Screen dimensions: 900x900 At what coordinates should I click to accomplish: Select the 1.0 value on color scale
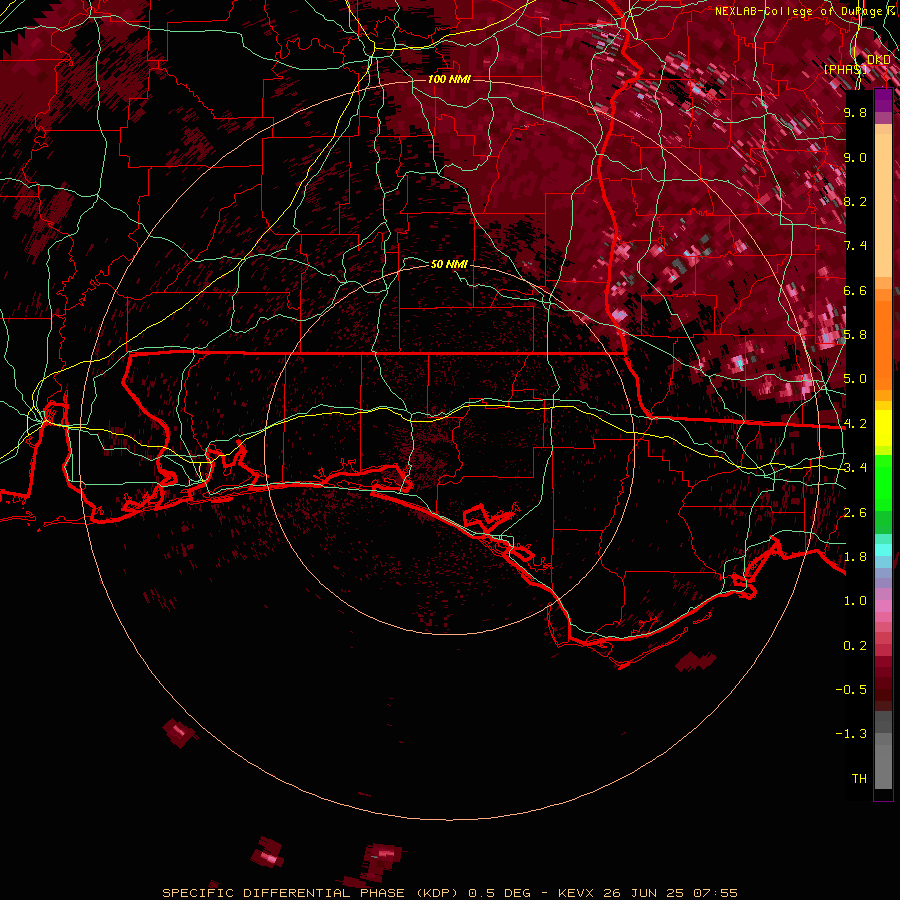[855, 601]
